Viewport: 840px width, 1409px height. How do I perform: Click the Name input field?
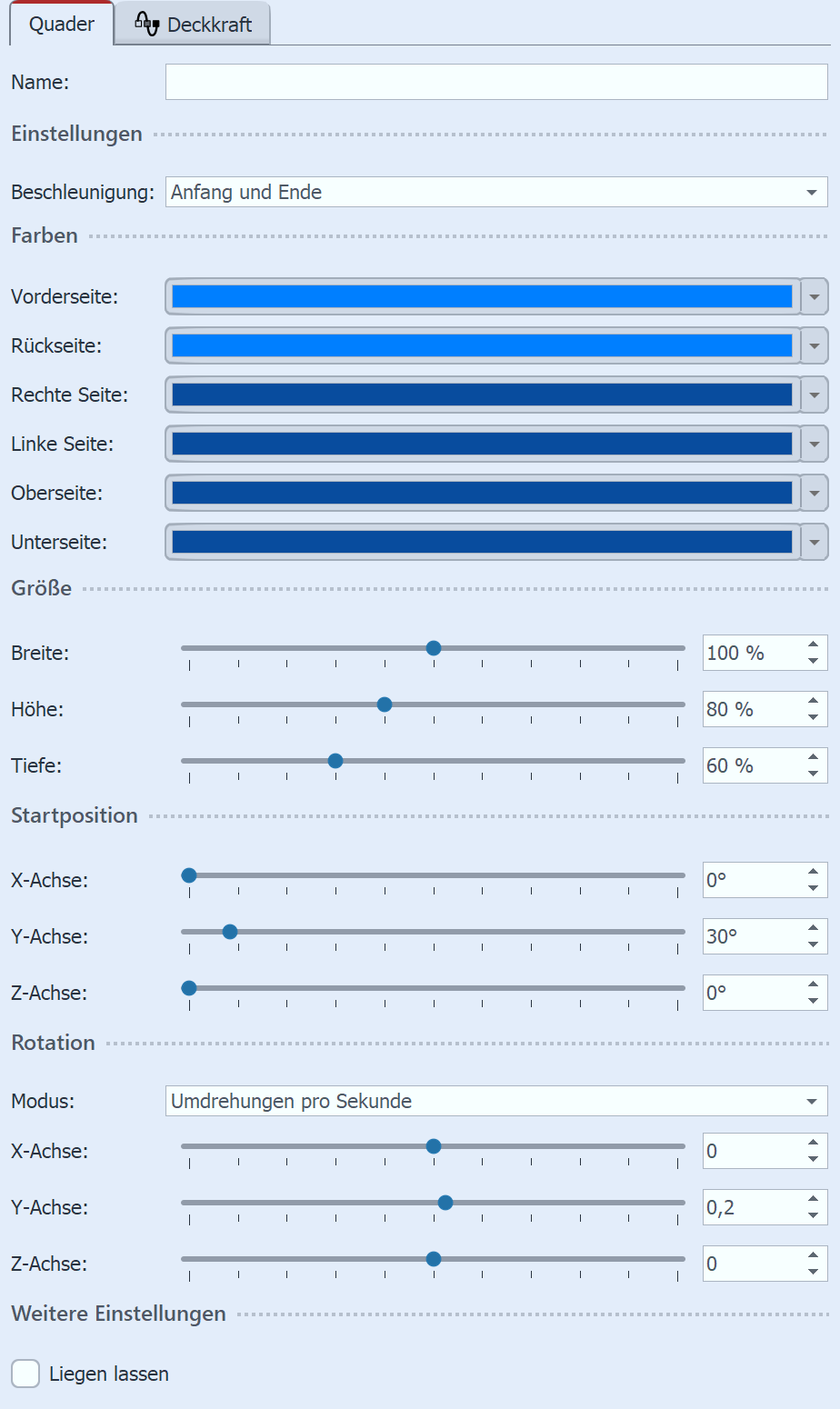pos(495,82)
